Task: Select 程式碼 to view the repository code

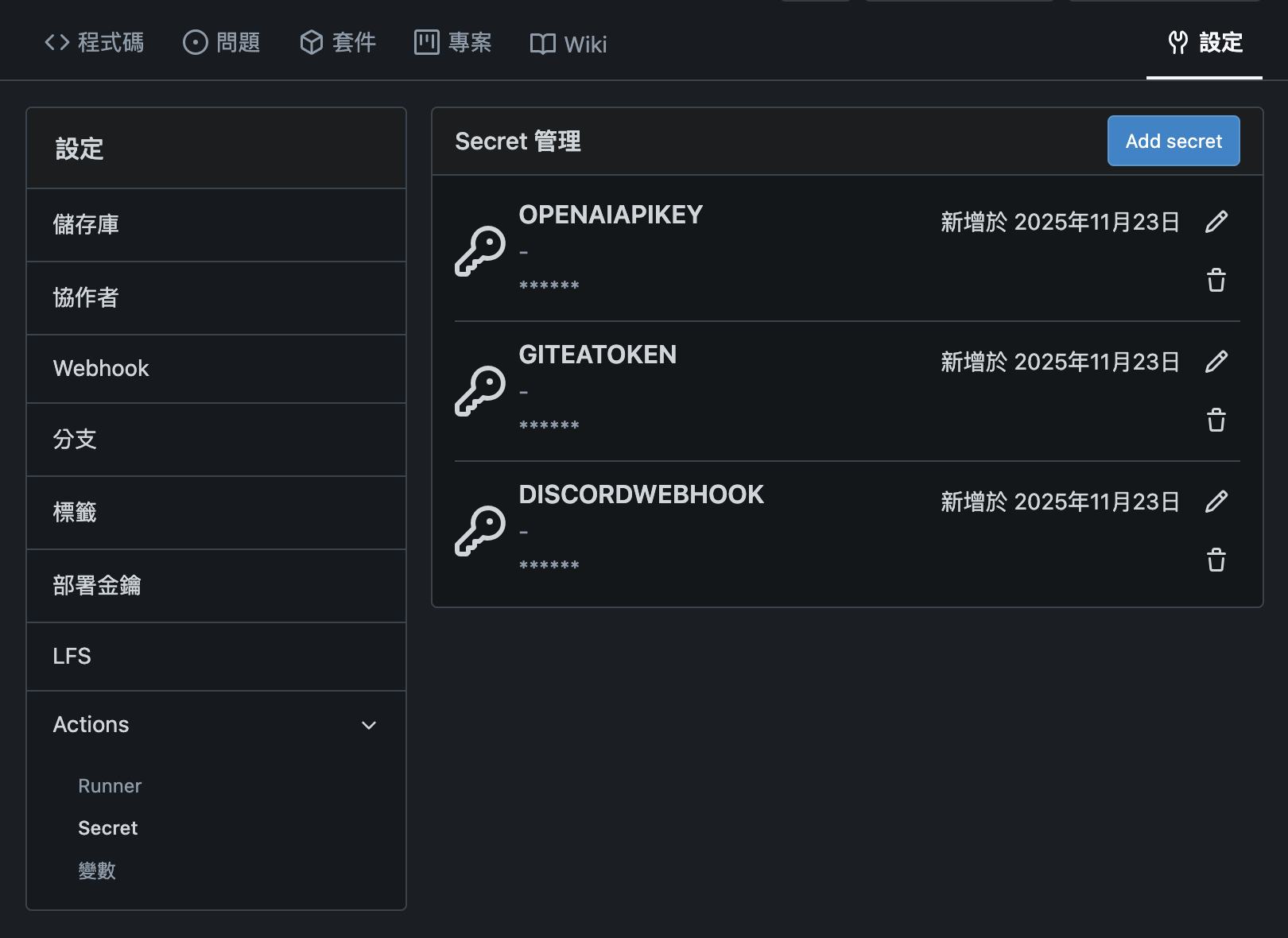Action: click(x=94, y=44)
